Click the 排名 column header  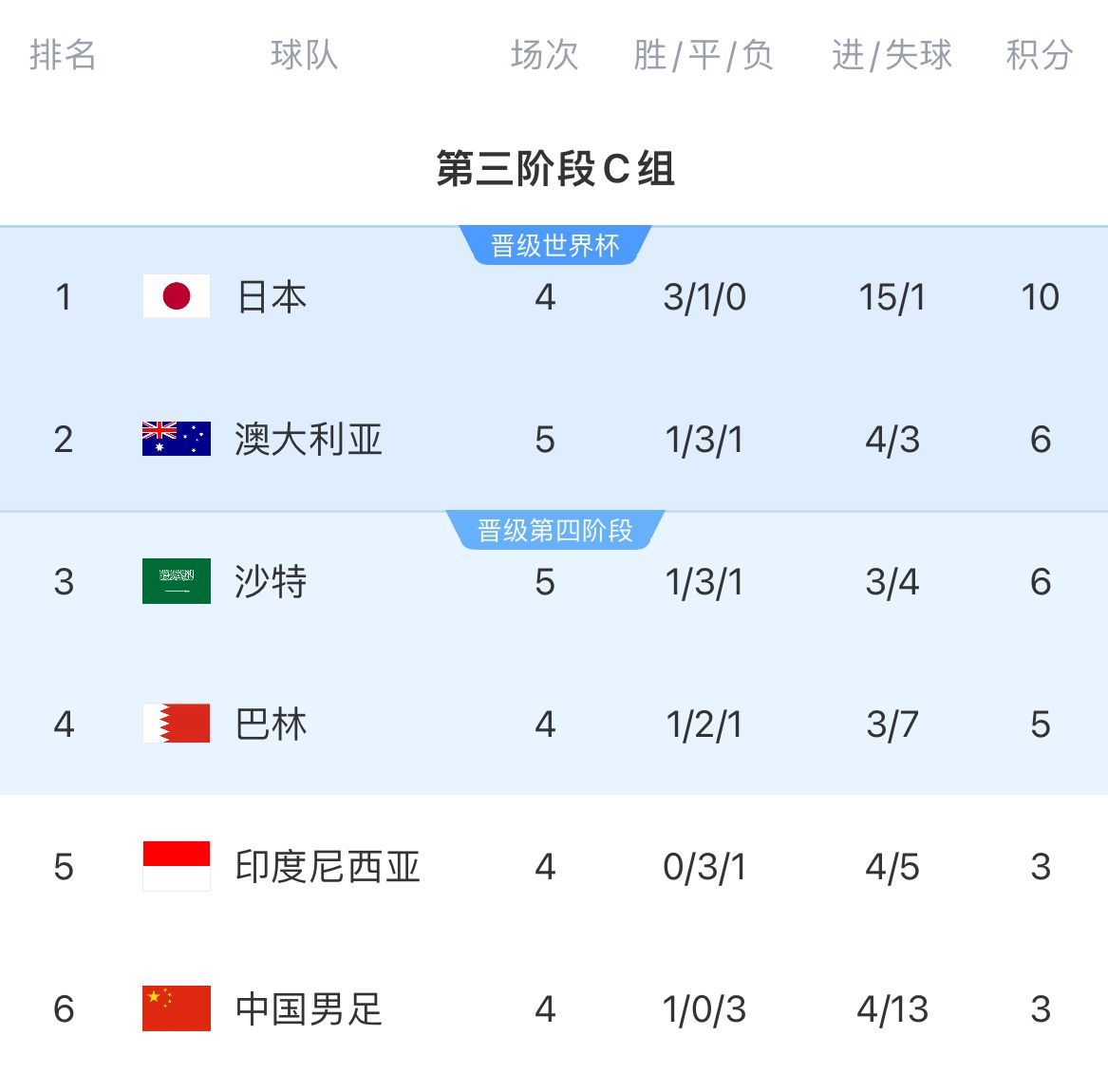(x=63, y=55)
